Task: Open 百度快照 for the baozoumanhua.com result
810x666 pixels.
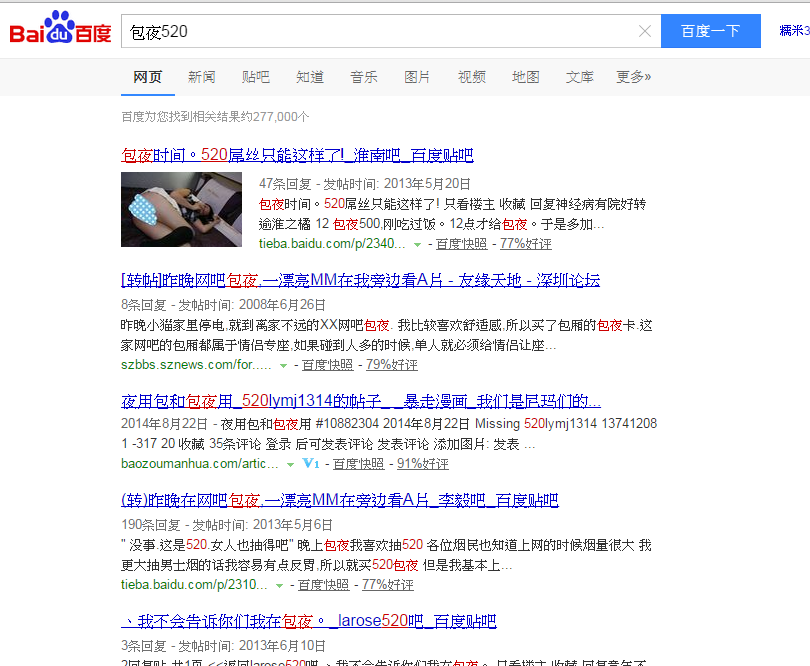Action: [359, 464]
